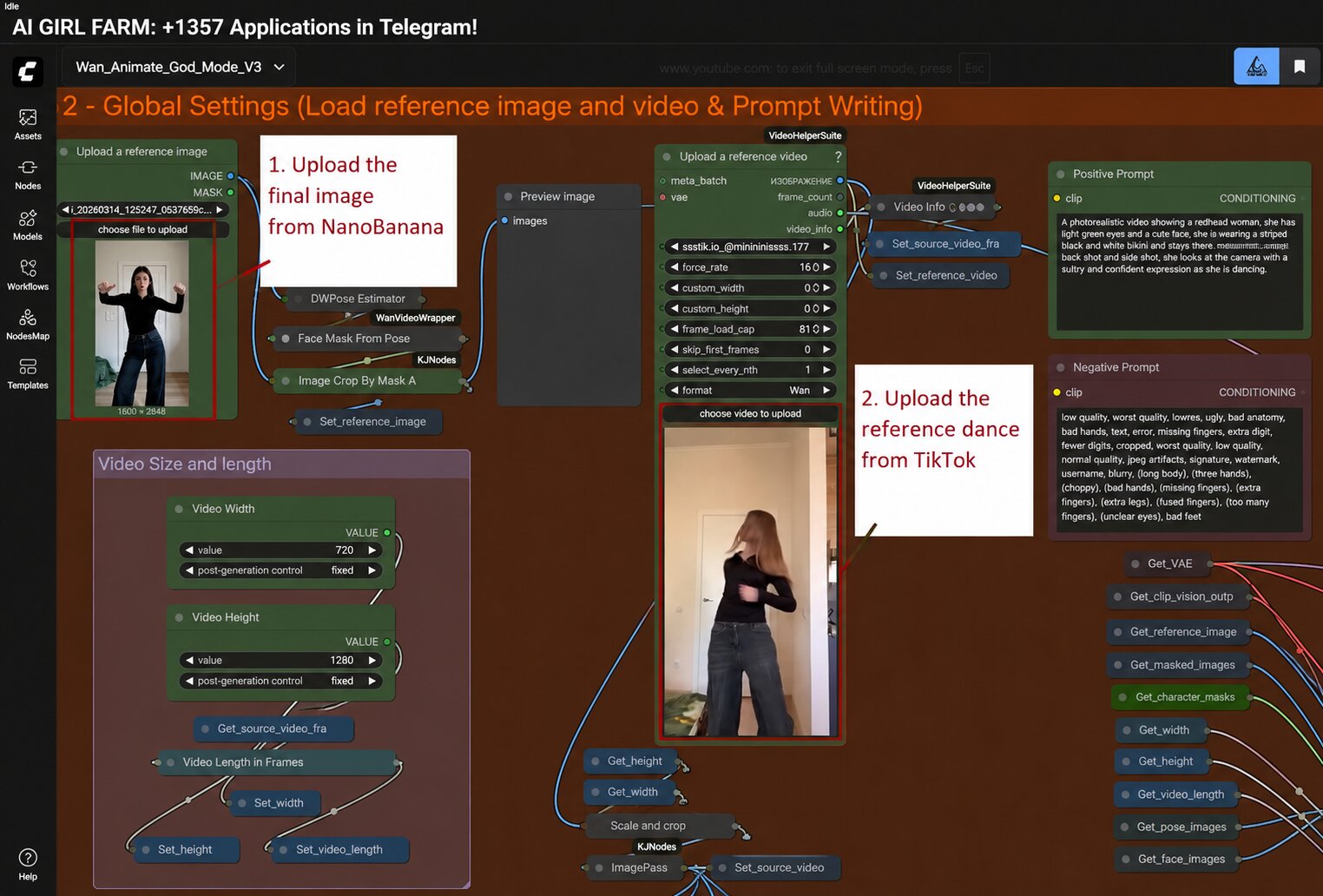Image resolution: width=1323 pixels, height=896 pixels.
Task: Click the reference image thumbnail
Action: click(x=142, y=323)
